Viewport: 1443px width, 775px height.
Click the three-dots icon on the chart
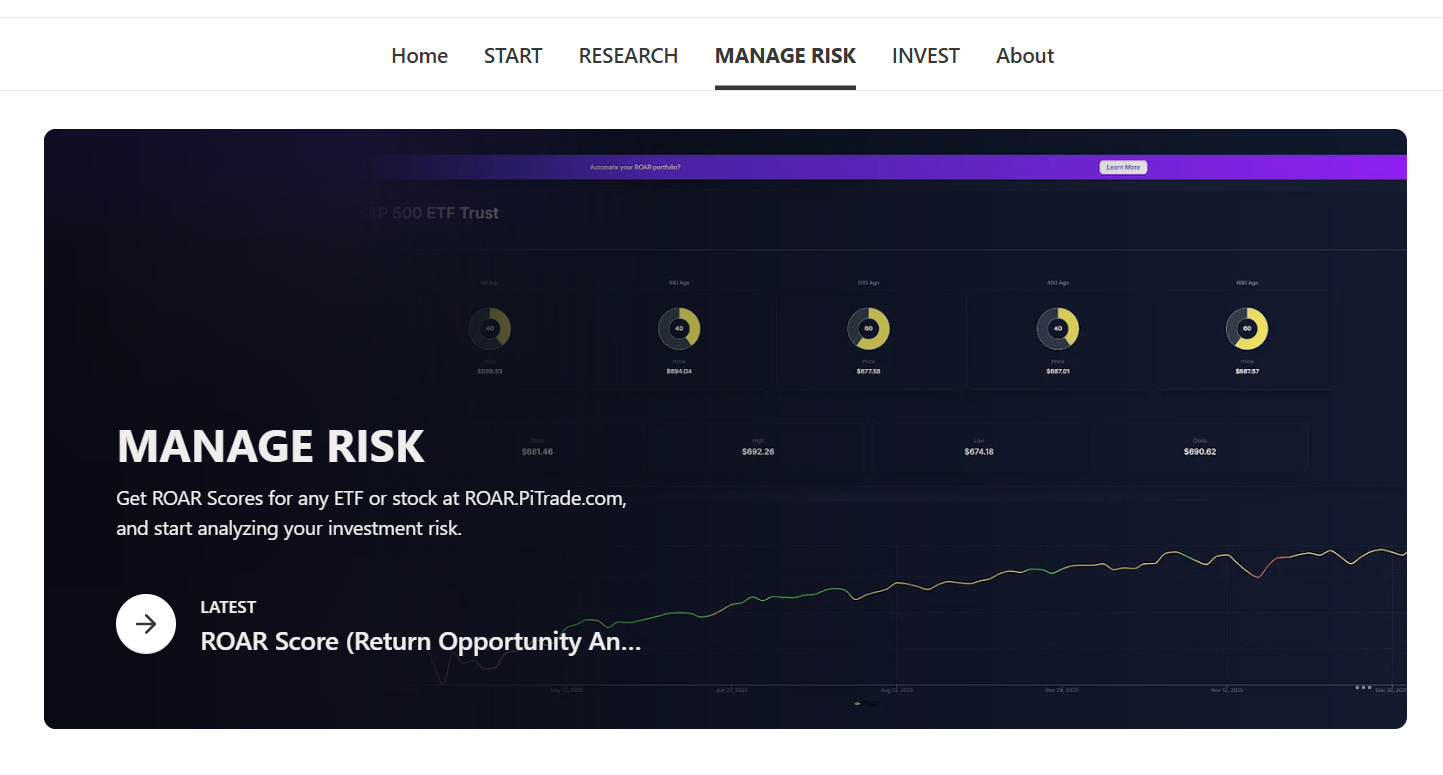click(x=1363, y=687)
